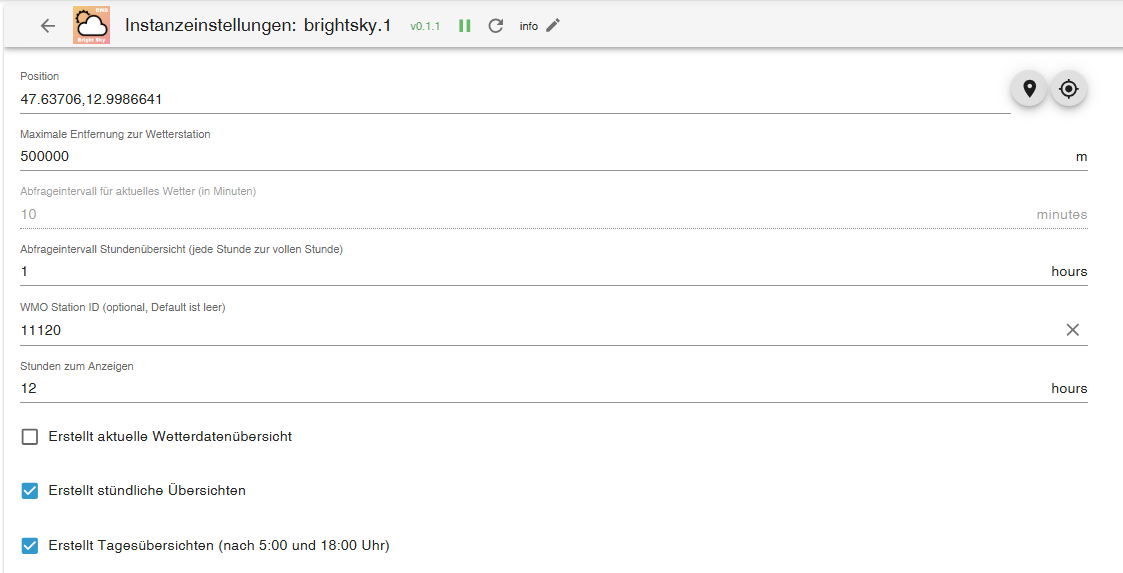The width and height of the screenshot is (1123, 573).
Task: Click the Abfrageintervall Stundenübersicht field
Action: [x=500, y=272]
